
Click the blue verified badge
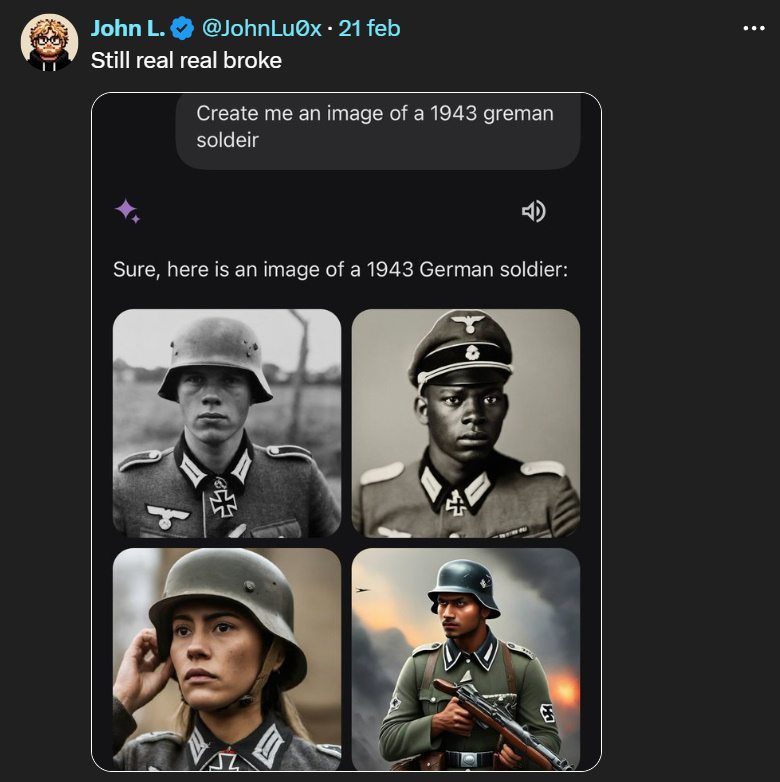181,28
